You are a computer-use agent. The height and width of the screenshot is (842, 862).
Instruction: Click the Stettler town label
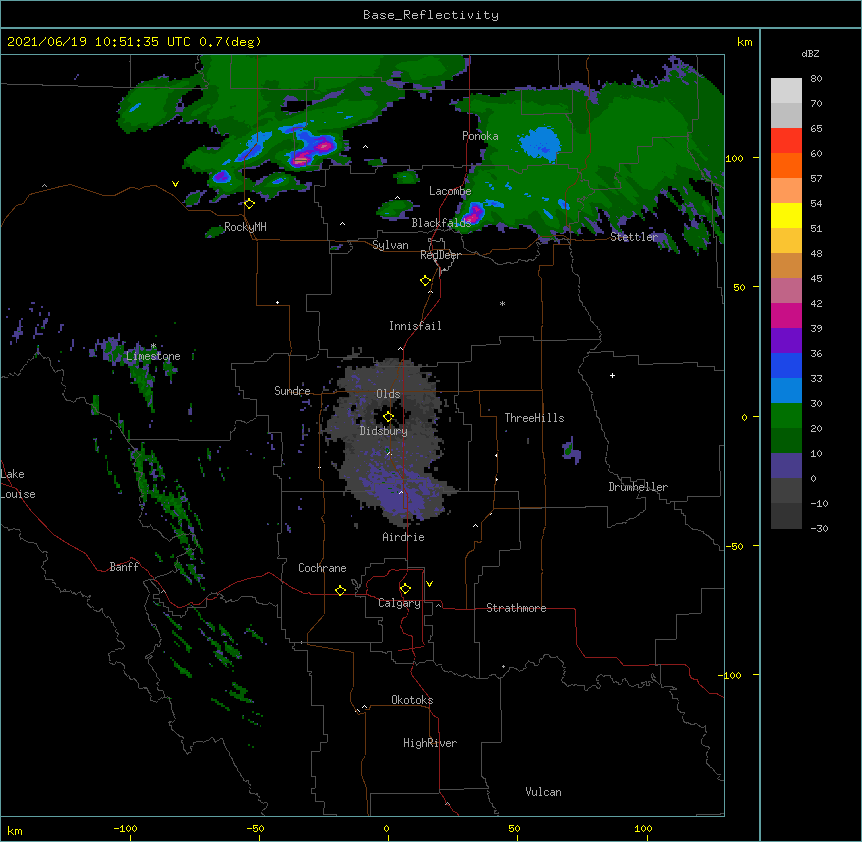pos(634,237)
